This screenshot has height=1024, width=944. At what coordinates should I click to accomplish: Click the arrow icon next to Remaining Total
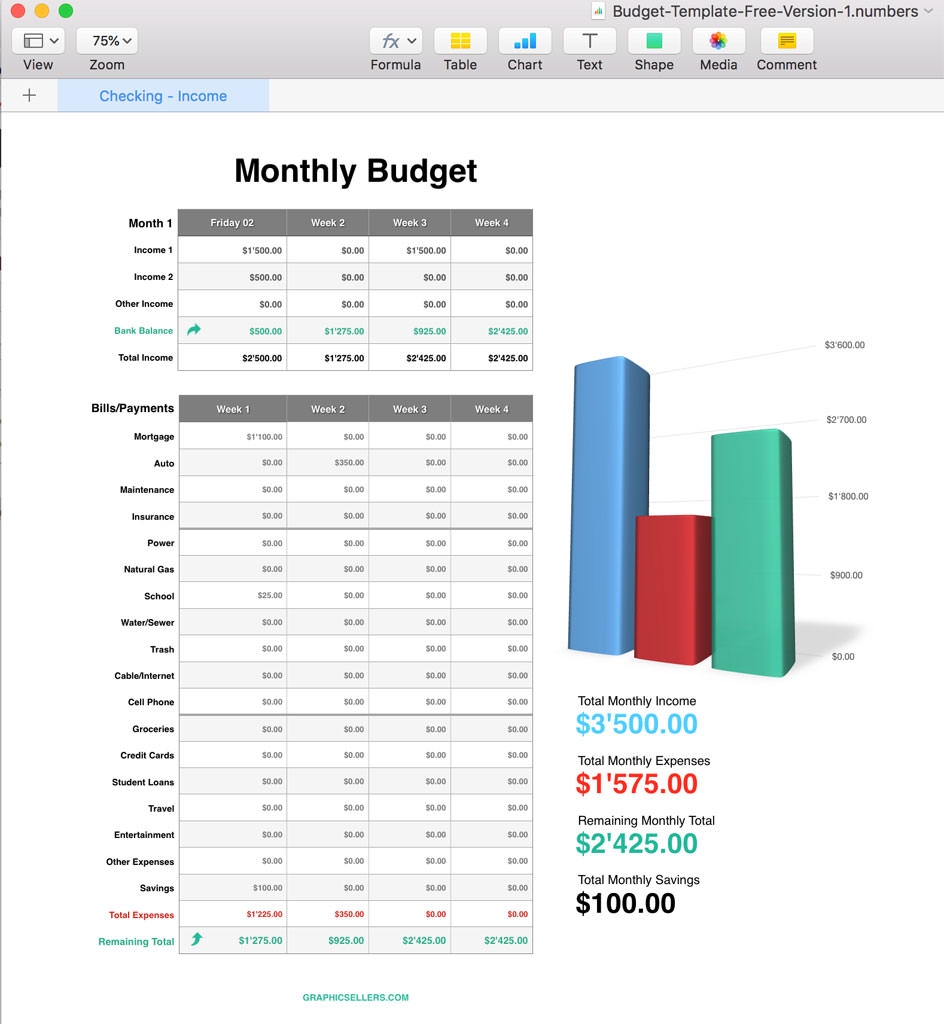(x=197, y=940)
